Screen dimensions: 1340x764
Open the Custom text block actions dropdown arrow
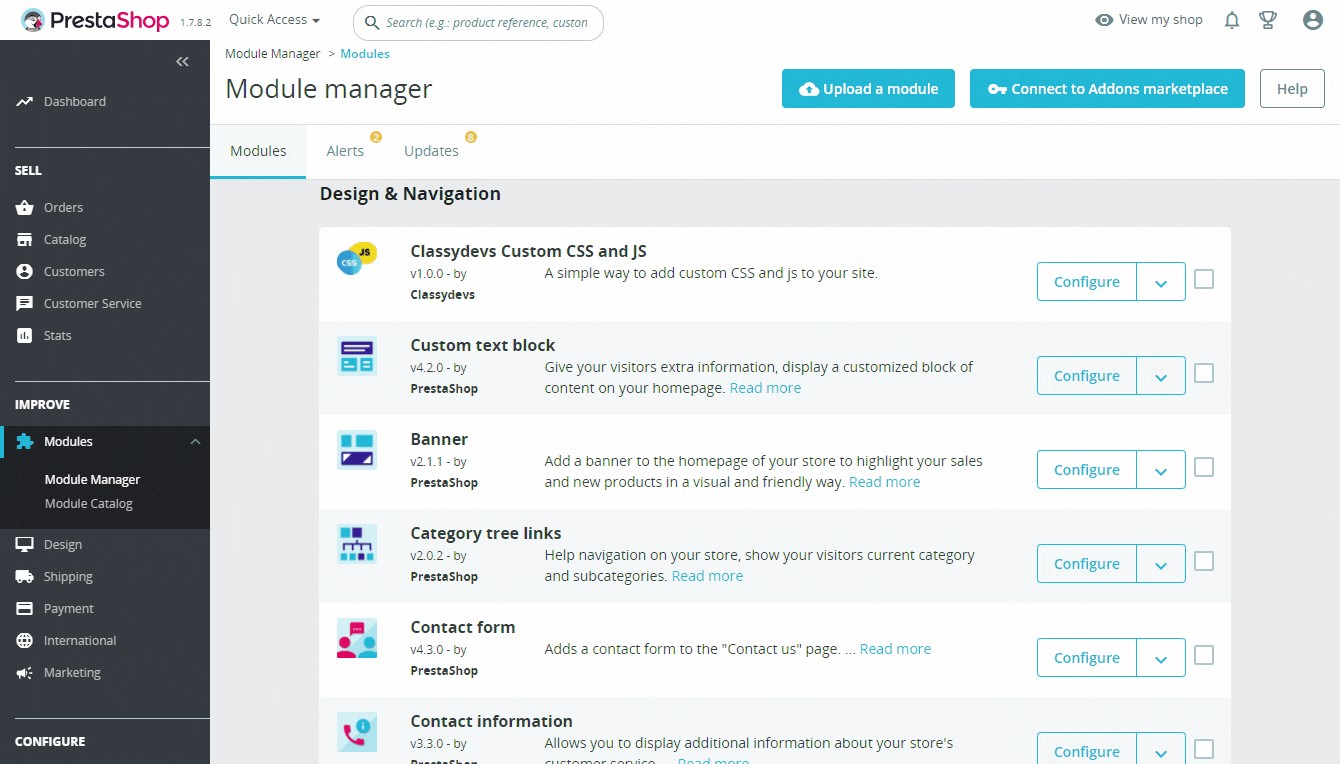pos(1161,376)
